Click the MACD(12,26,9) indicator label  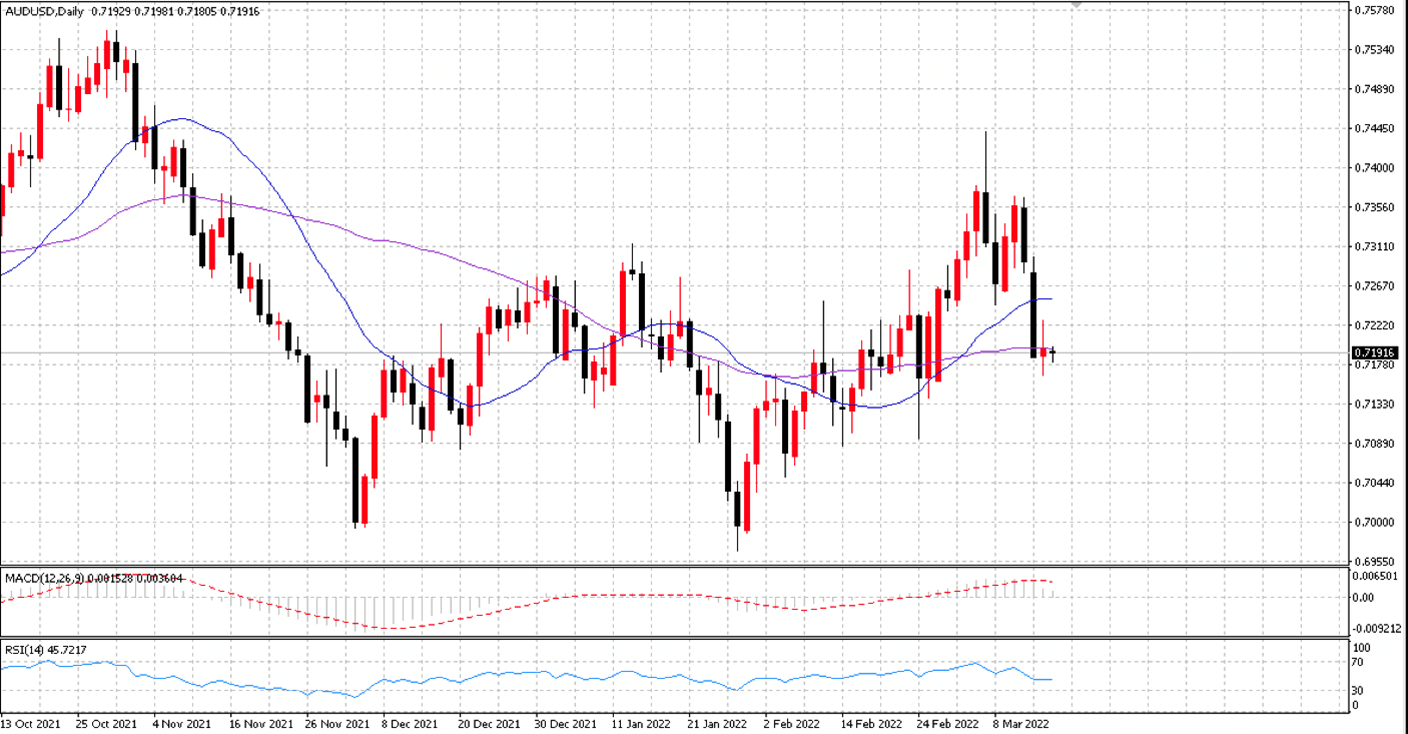point(46,578)
